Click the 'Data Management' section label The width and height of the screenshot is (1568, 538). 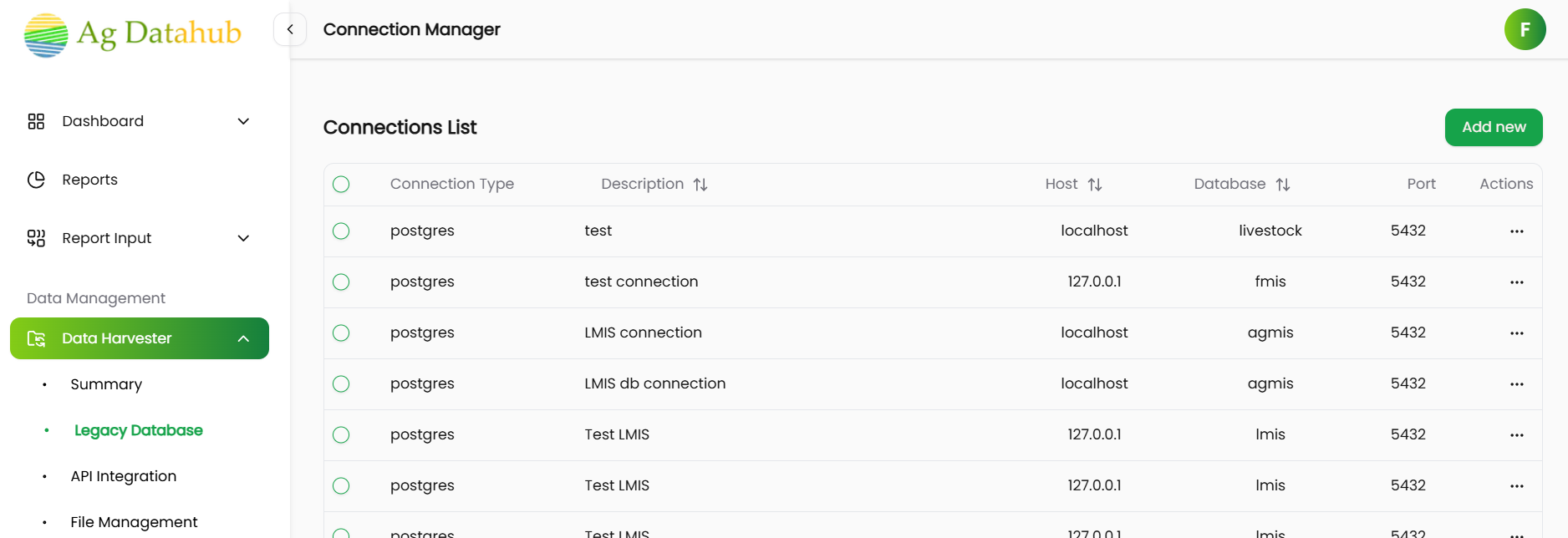96,298
